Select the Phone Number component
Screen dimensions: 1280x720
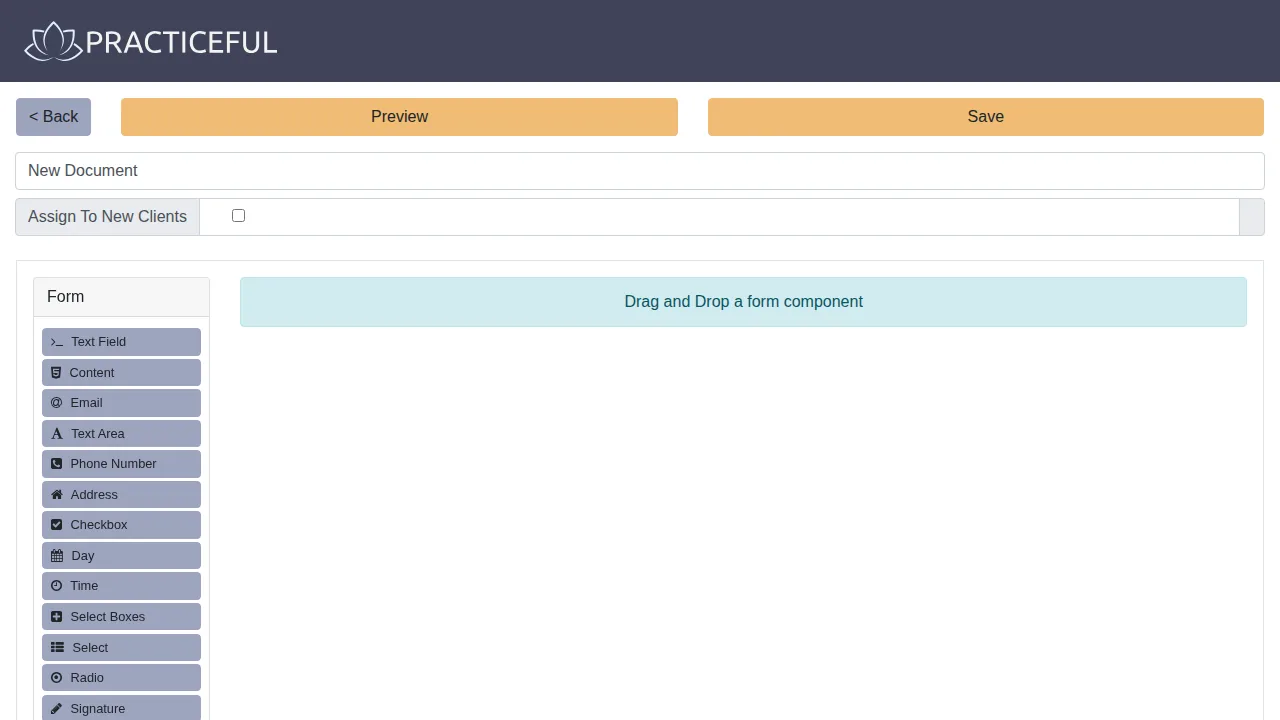click(121, 464)
